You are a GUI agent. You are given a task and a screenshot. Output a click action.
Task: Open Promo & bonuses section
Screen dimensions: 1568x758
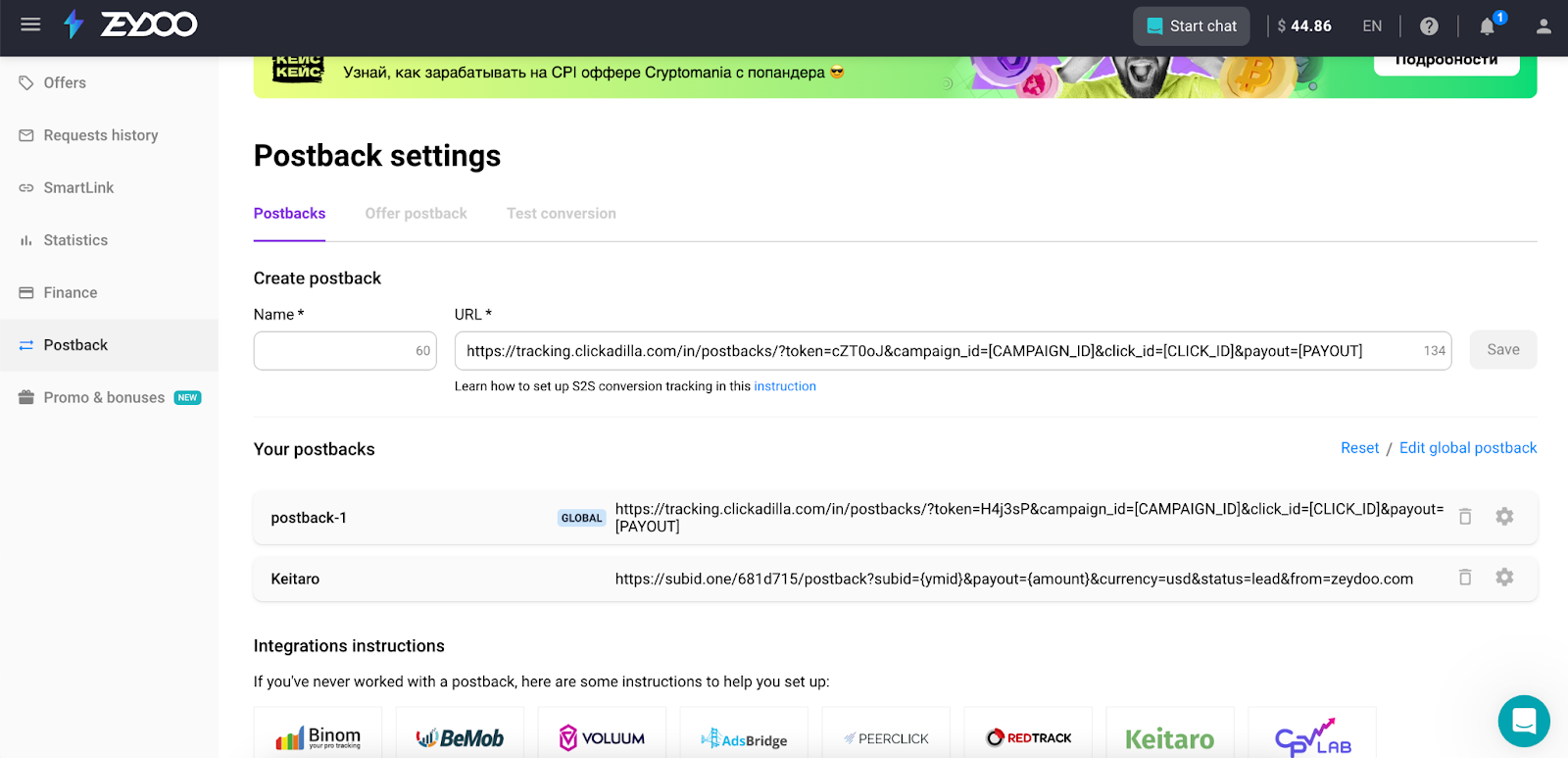(x=104, y=397)
